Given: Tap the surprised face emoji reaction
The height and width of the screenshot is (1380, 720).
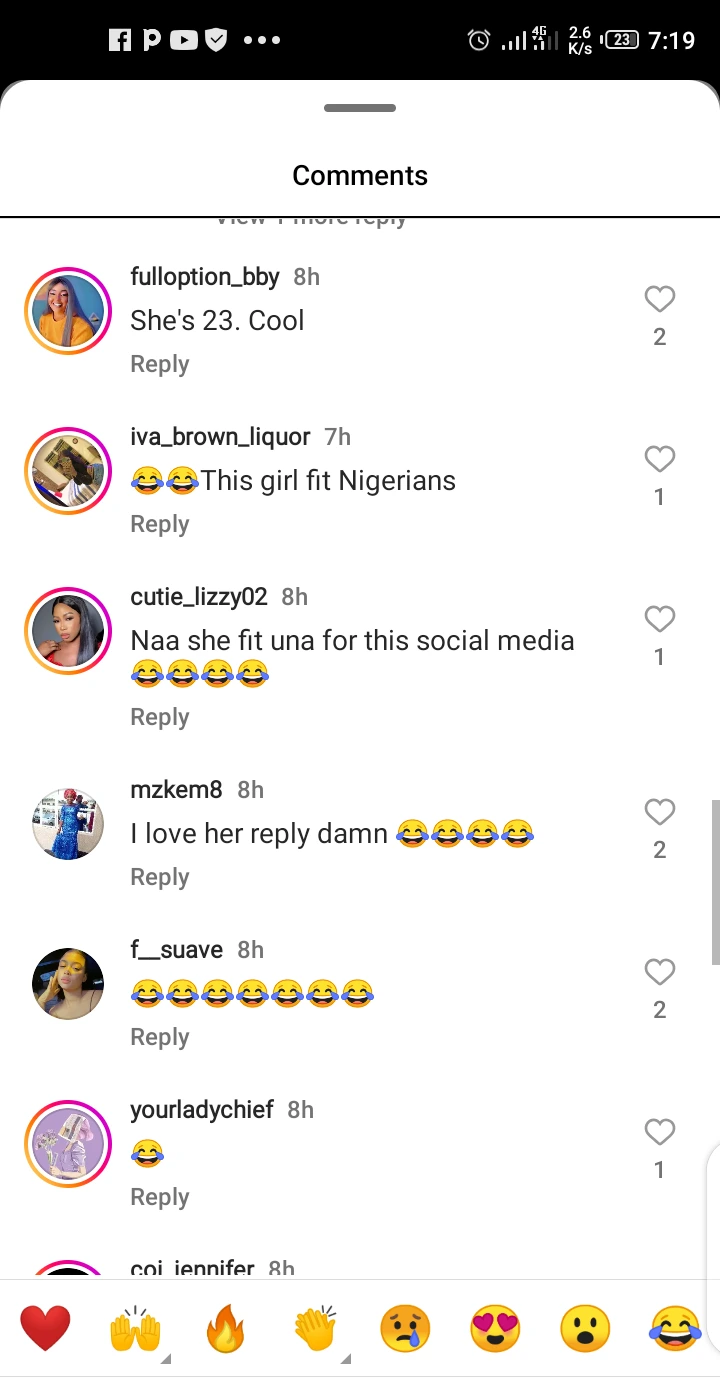Looking at the screenshot, I should click(x=585, y=1330).
